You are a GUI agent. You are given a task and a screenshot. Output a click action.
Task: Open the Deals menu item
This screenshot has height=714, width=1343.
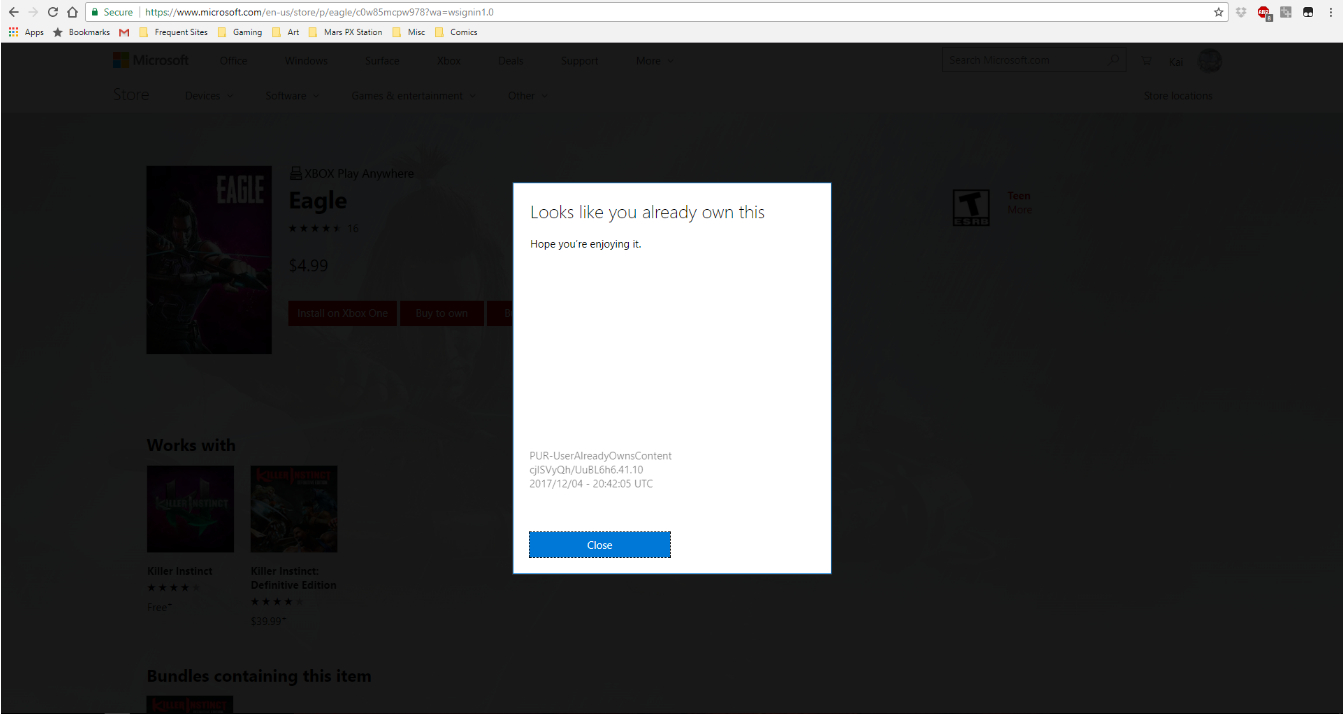coord(510,61)
